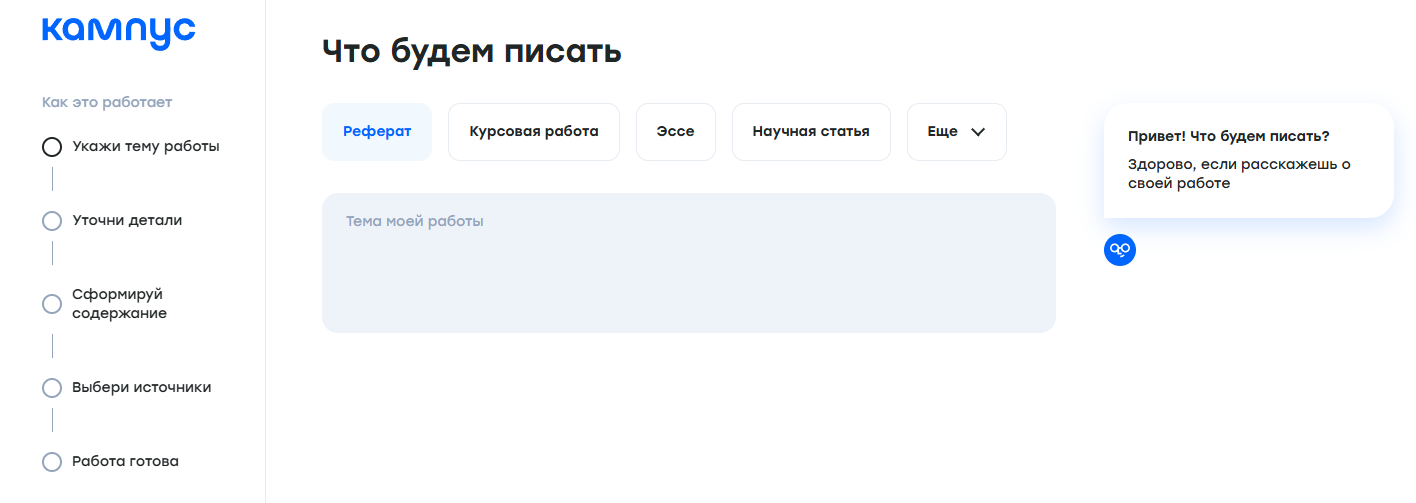Click the Работа готова step circle
This screenshot has width=1416, height=503.
click(x=52, y=462)
